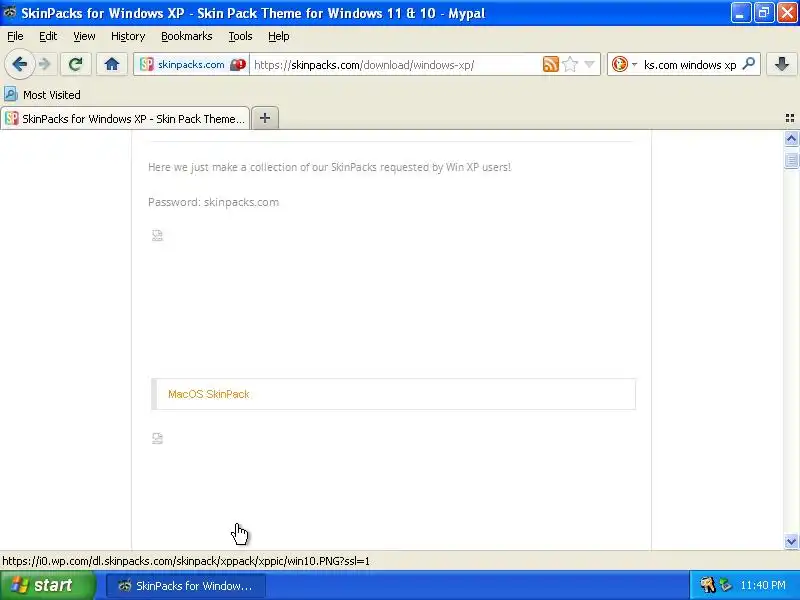Viewport: 800px width, 600px height.
Task: Click the red security warning icon
Action: pyautogui.click(x=238, y=65)
